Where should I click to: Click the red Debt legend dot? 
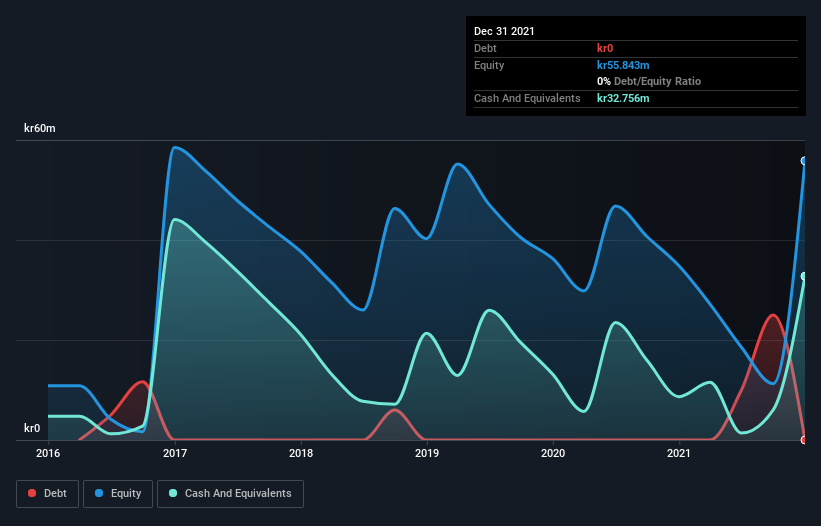point(32,493)
